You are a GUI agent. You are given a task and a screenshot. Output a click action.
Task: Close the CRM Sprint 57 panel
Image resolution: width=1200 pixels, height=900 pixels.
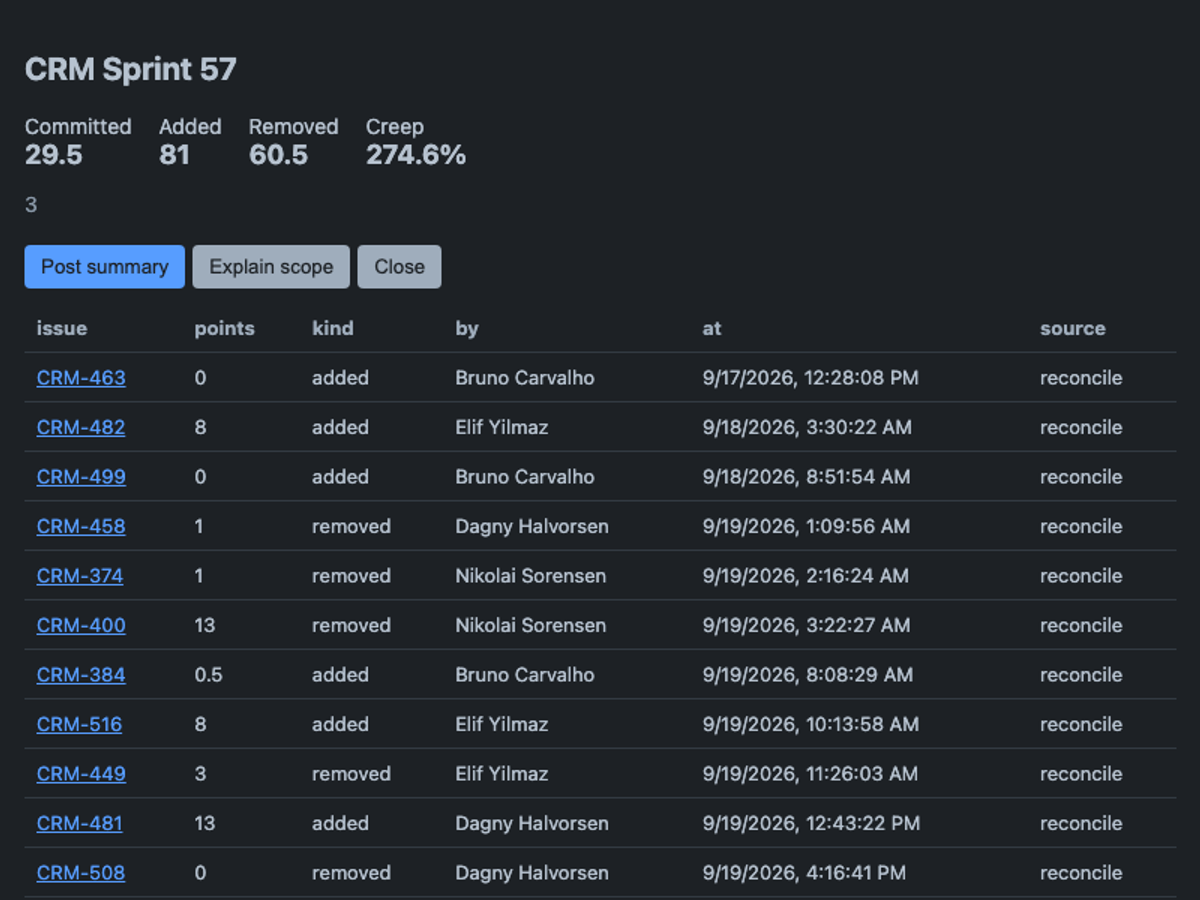pyautogui.click(x=400, y=267)
